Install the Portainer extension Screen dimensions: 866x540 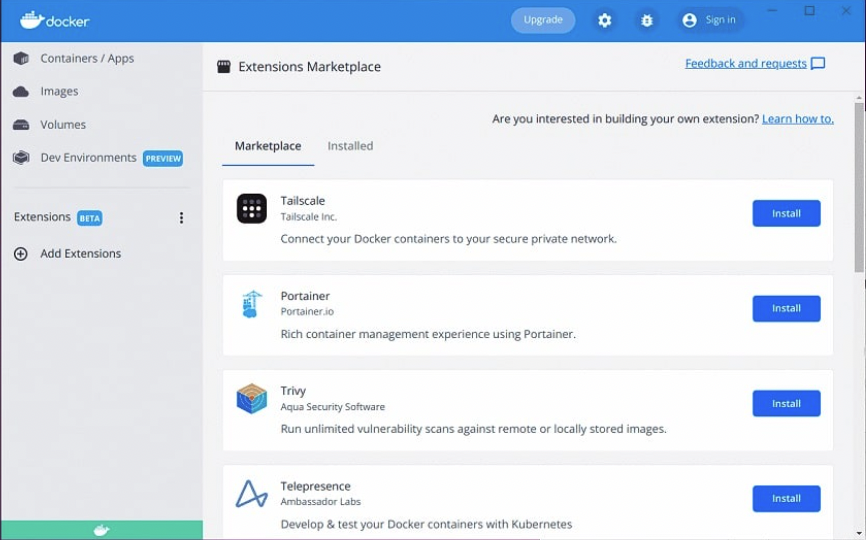pyautogui.click(x=786, y=309)
